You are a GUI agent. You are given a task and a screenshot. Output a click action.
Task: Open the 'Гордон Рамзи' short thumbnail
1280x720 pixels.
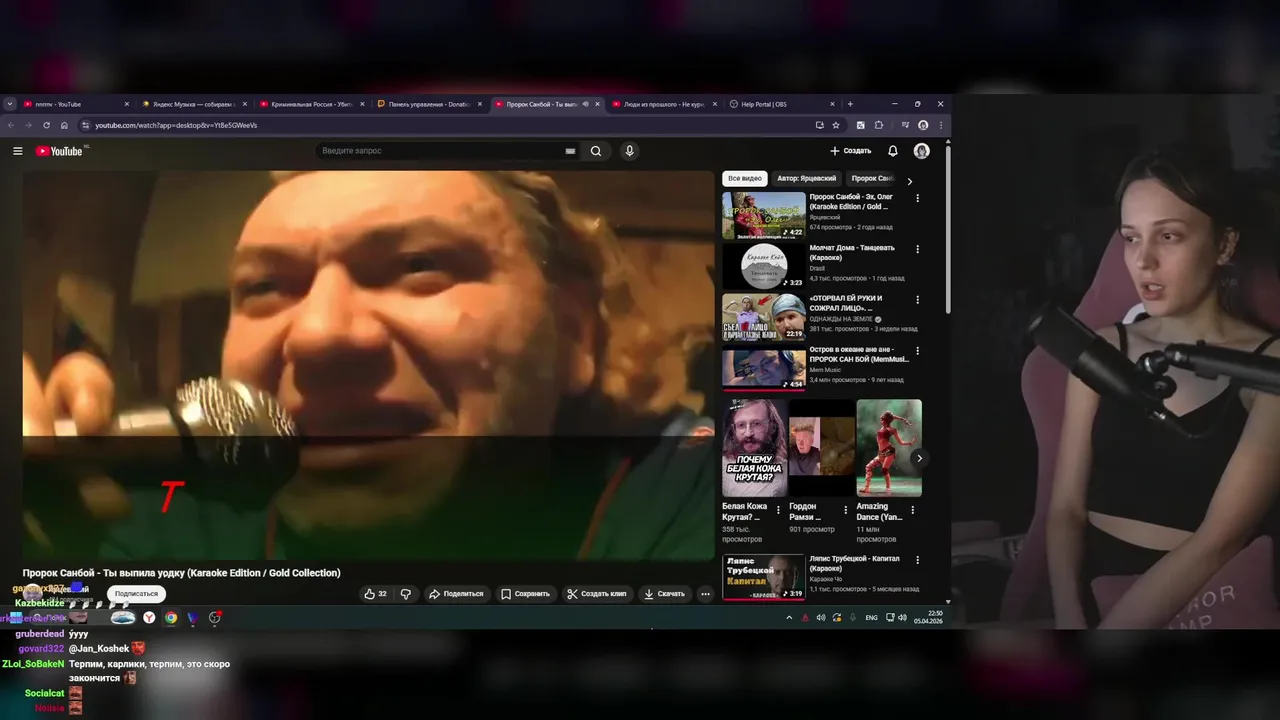822,448
